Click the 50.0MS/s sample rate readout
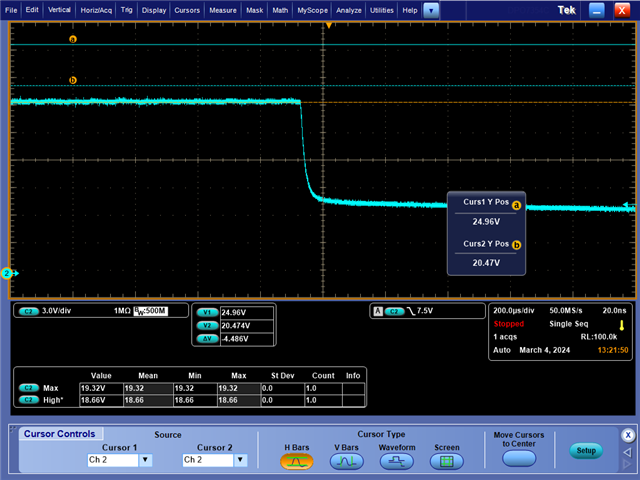The width and height of the screenshot is (640, 480). click(566, 311)
